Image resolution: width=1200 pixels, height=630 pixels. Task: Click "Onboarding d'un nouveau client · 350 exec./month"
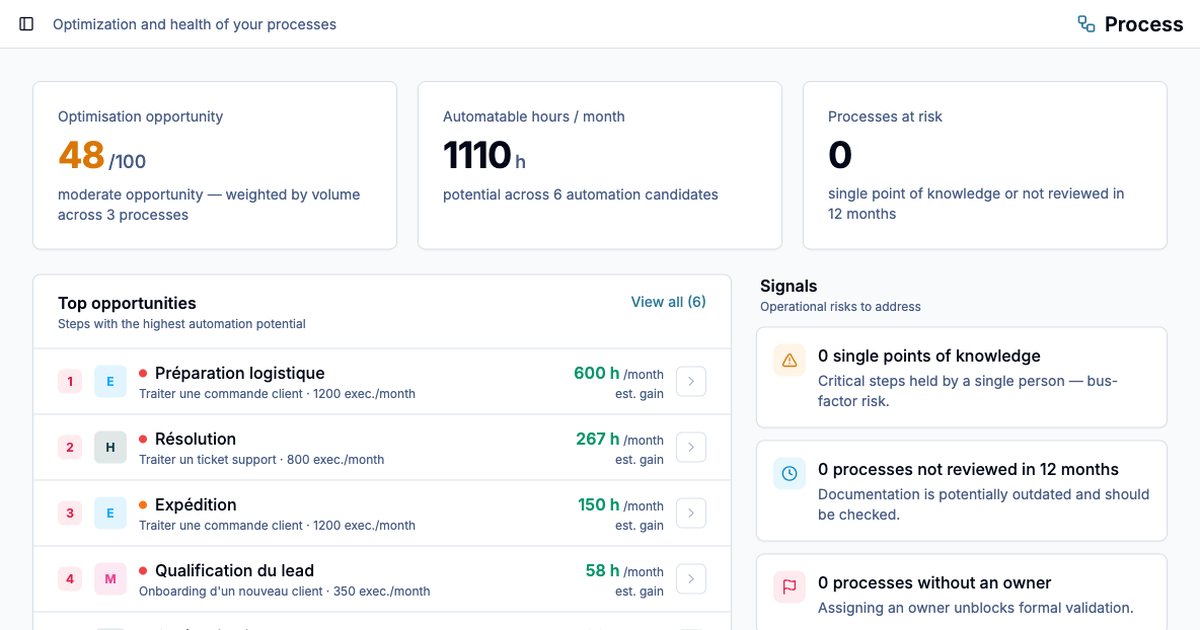tap(284, 592)
